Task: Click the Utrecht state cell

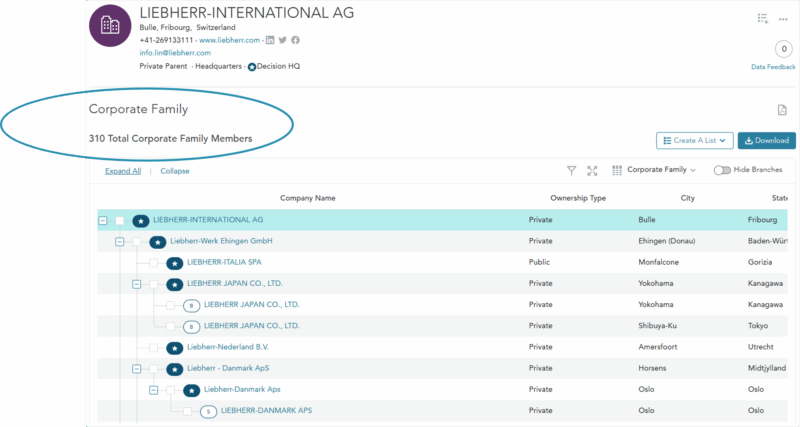Action: 761,347
